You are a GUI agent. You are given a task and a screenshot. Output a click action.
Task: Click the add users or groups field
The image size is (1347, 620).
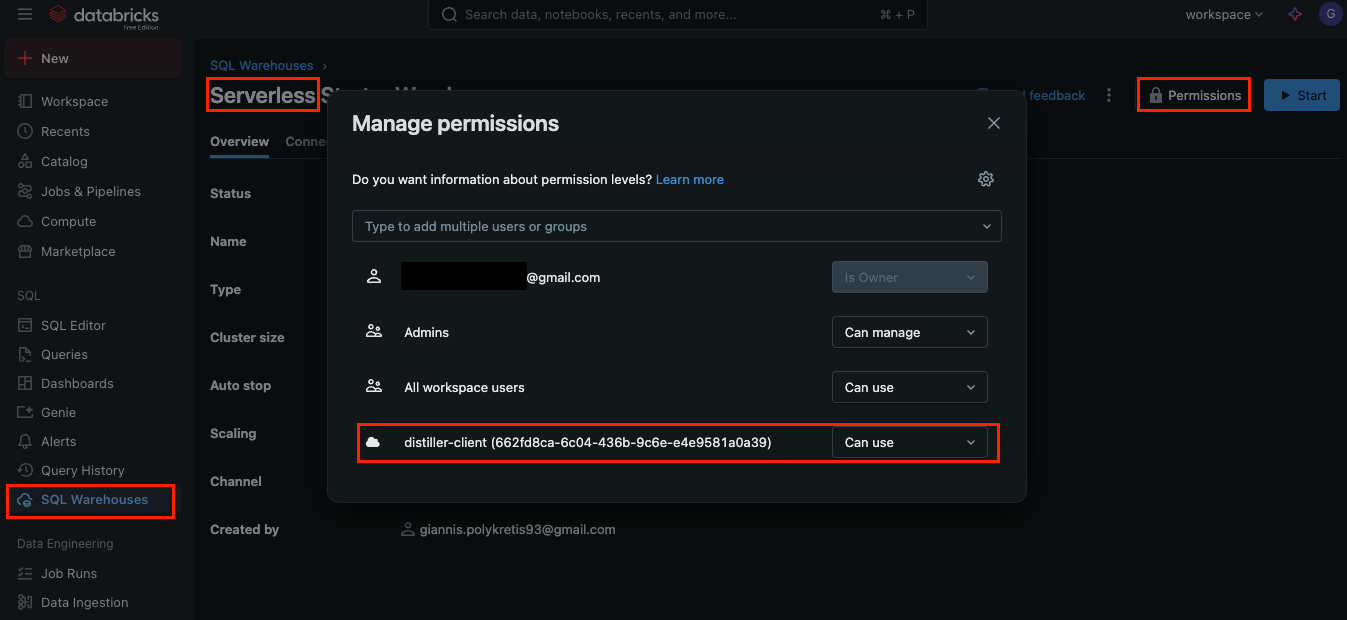coord(676,226)
